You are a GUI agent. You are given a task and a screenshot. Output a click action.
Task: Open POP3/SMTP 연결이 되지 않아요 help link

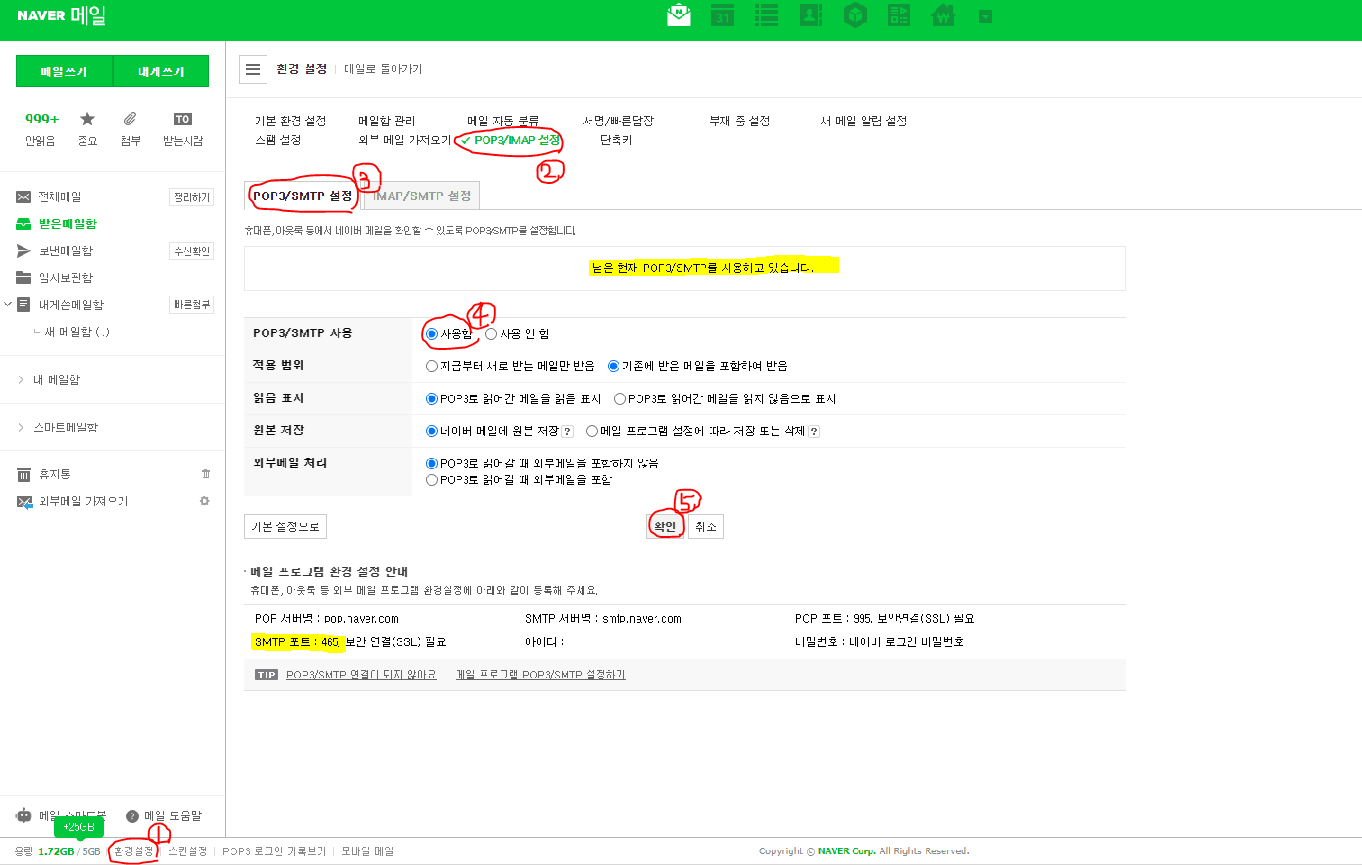(361, 675)
